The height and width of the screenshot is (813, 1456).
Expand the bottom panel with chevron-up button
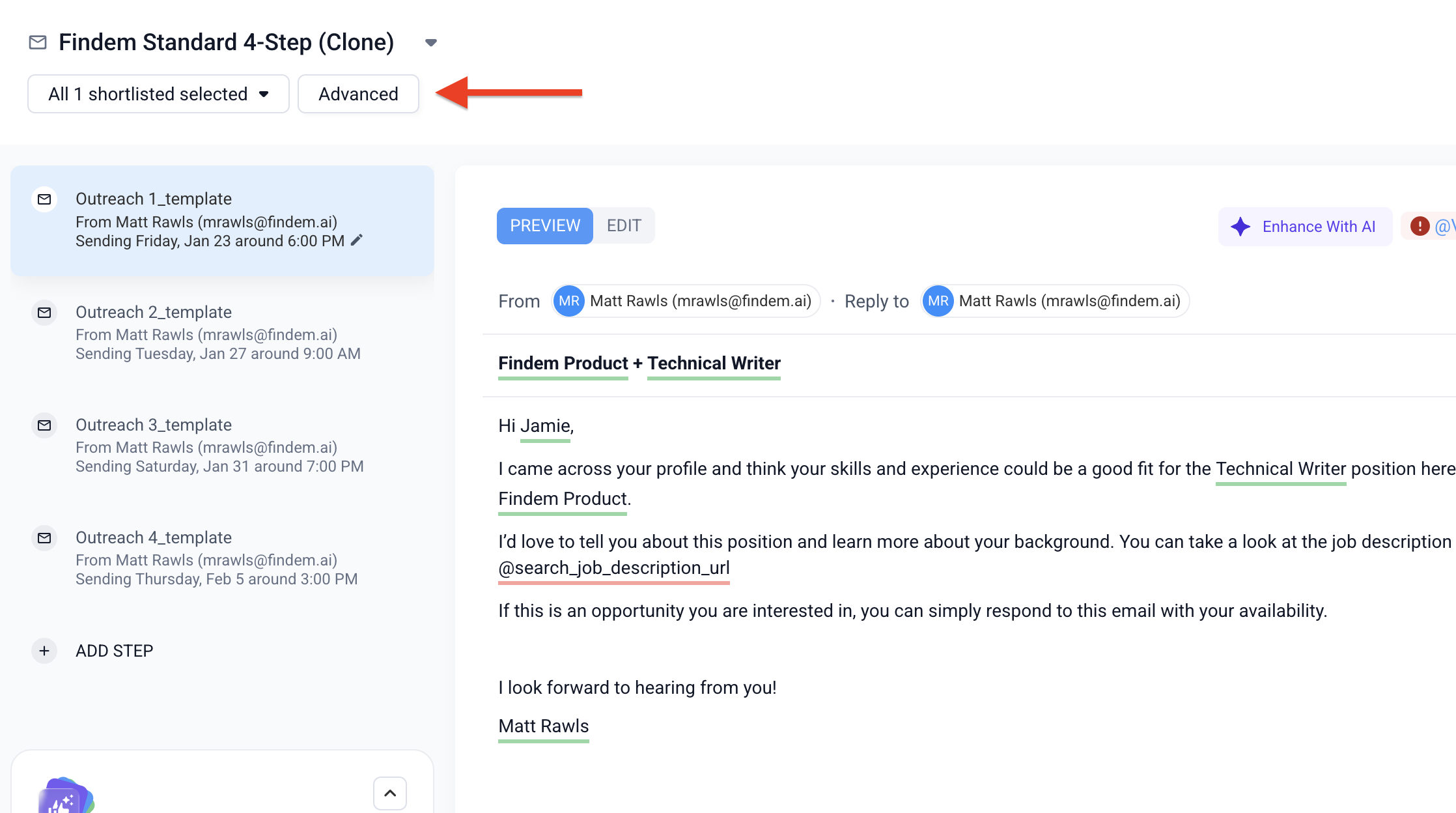coord(390,793)
